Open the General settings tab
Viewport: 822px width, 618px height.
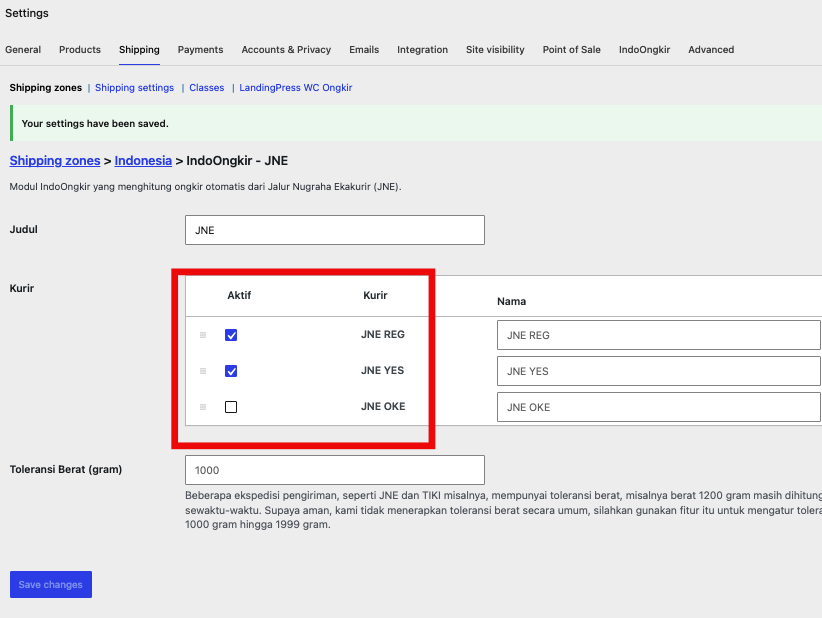coord(23,50)
